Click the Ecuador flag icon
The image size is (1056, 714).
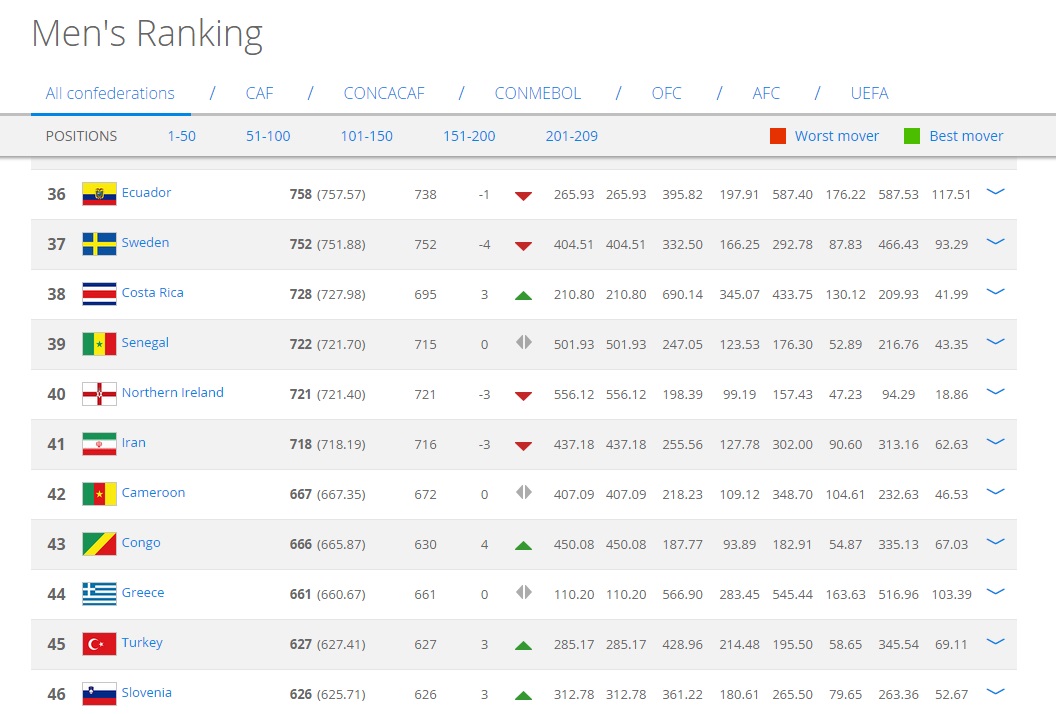99,194
